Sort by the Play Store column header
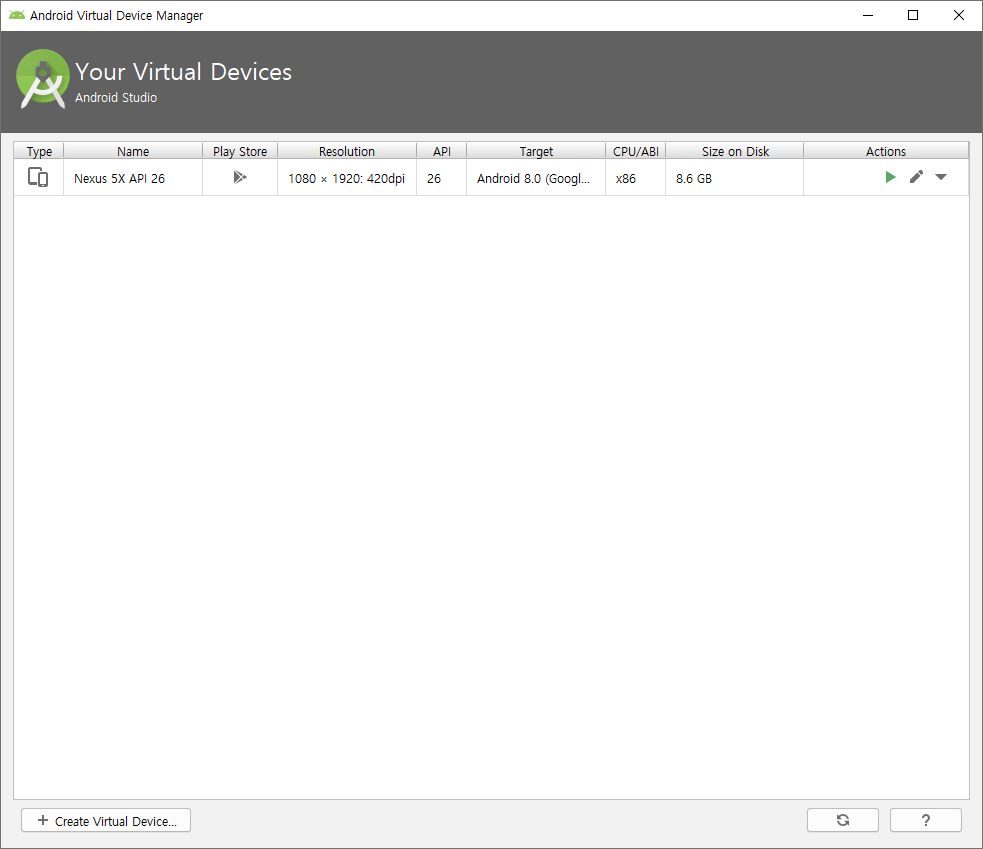 [x=240, y=151]
